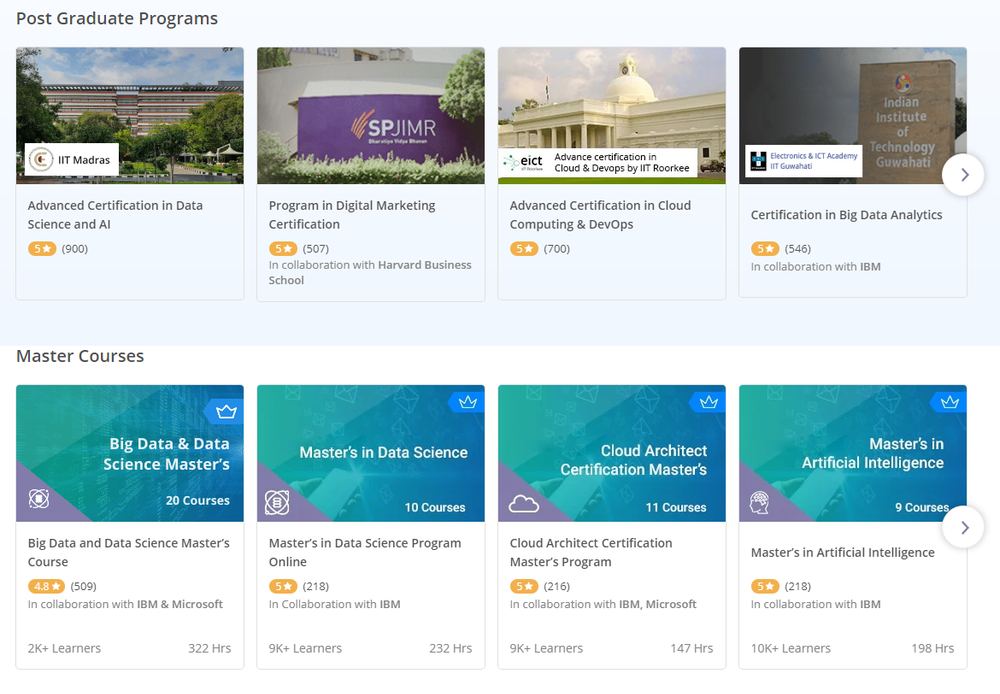
Task: Click '(507)' review count
Action: (316, 249)
